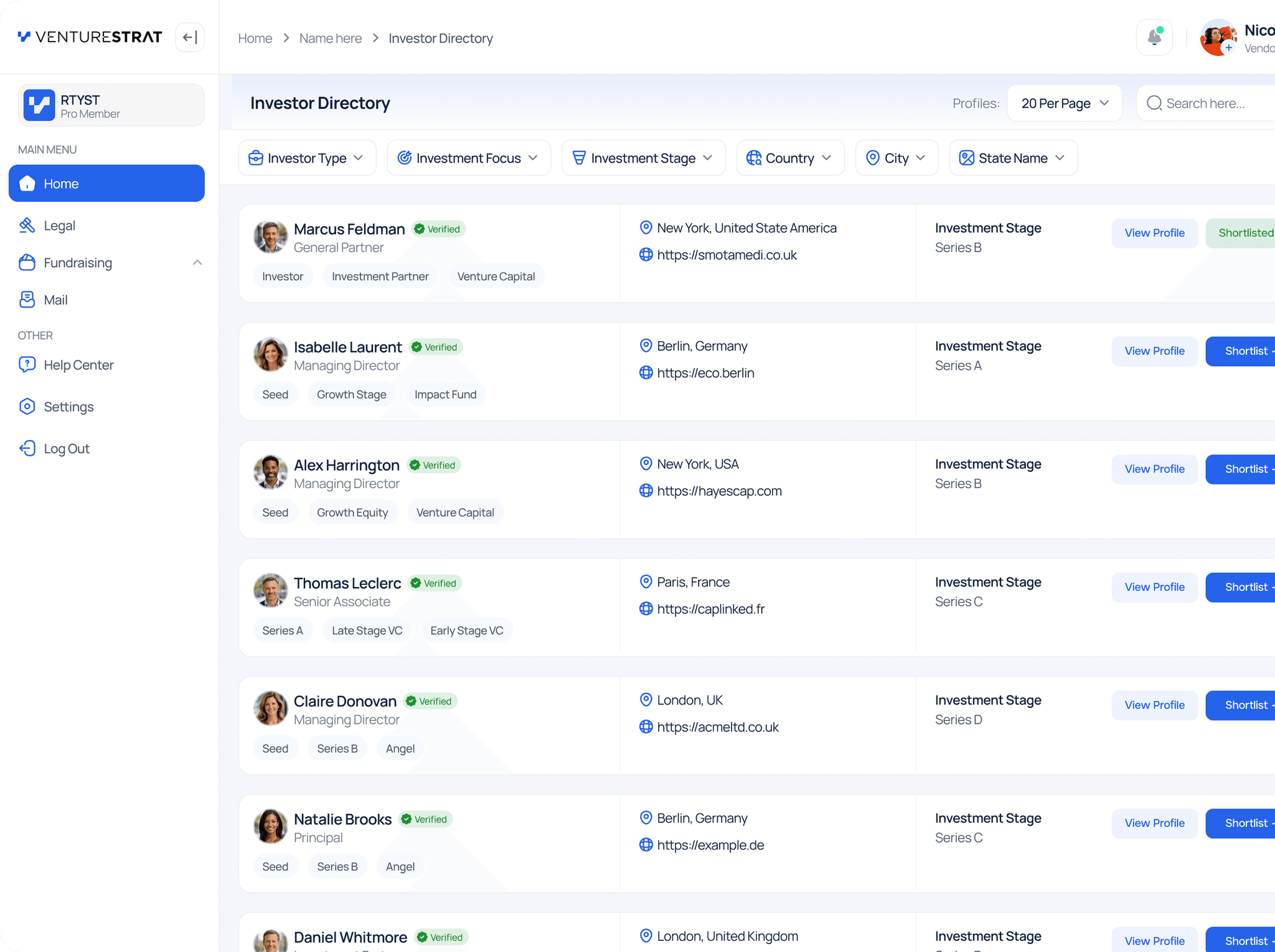Click the Mail icon in the sidebar
This screenshot has width=1275, height=952.
(27, 299)
